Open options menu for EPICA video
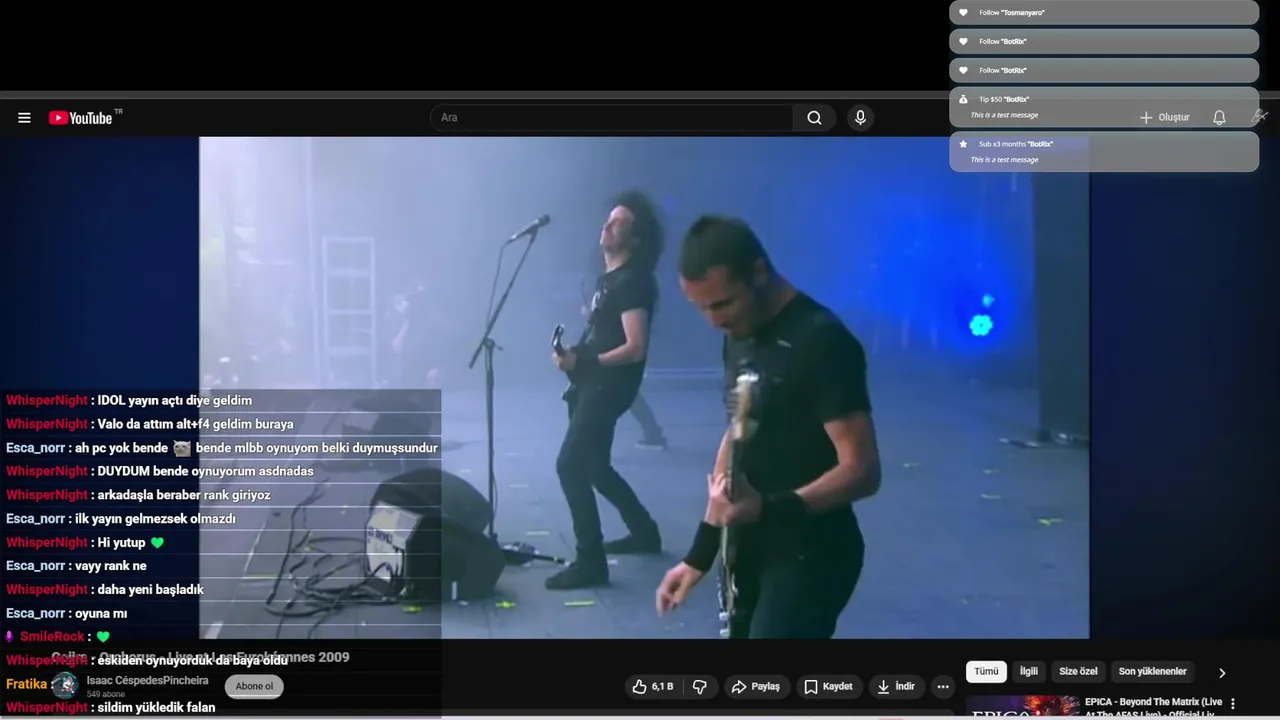 point(1232,703)
